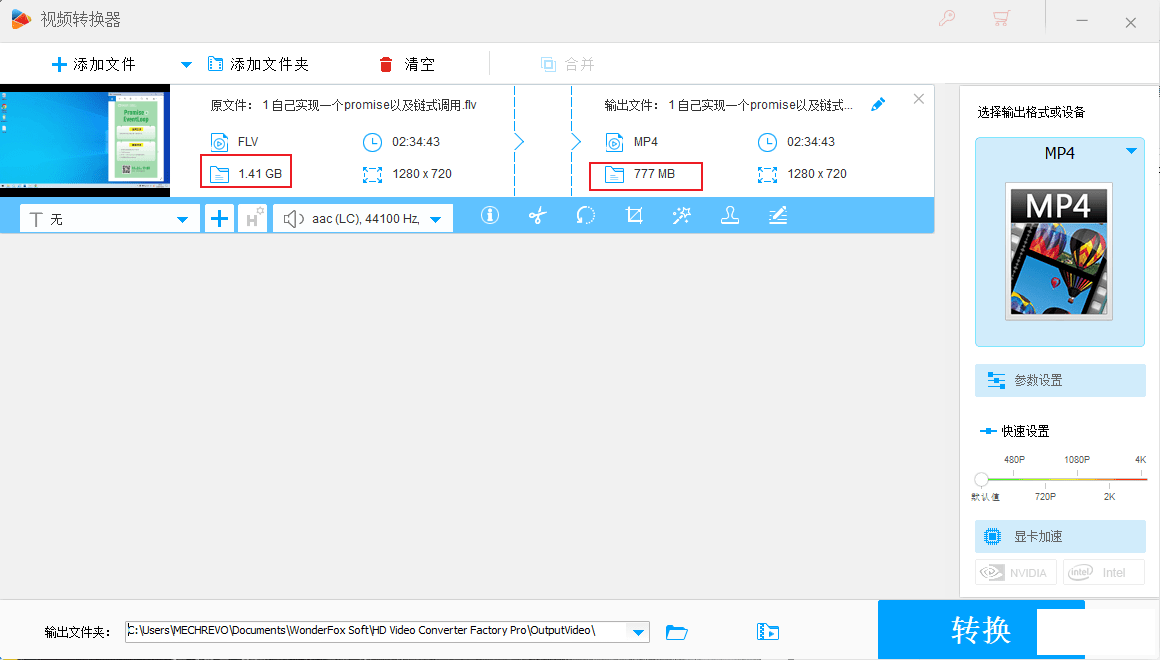Add a subtitle with the plus button

[x=219, y=218]
